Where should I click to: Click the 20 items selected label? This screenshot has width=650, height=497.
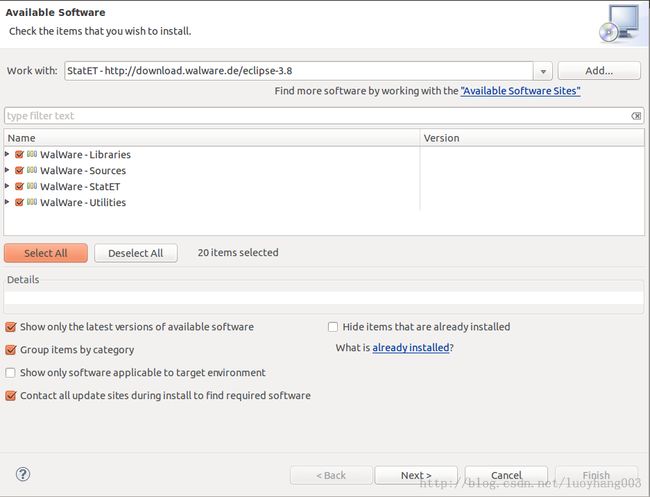(238, 252)
